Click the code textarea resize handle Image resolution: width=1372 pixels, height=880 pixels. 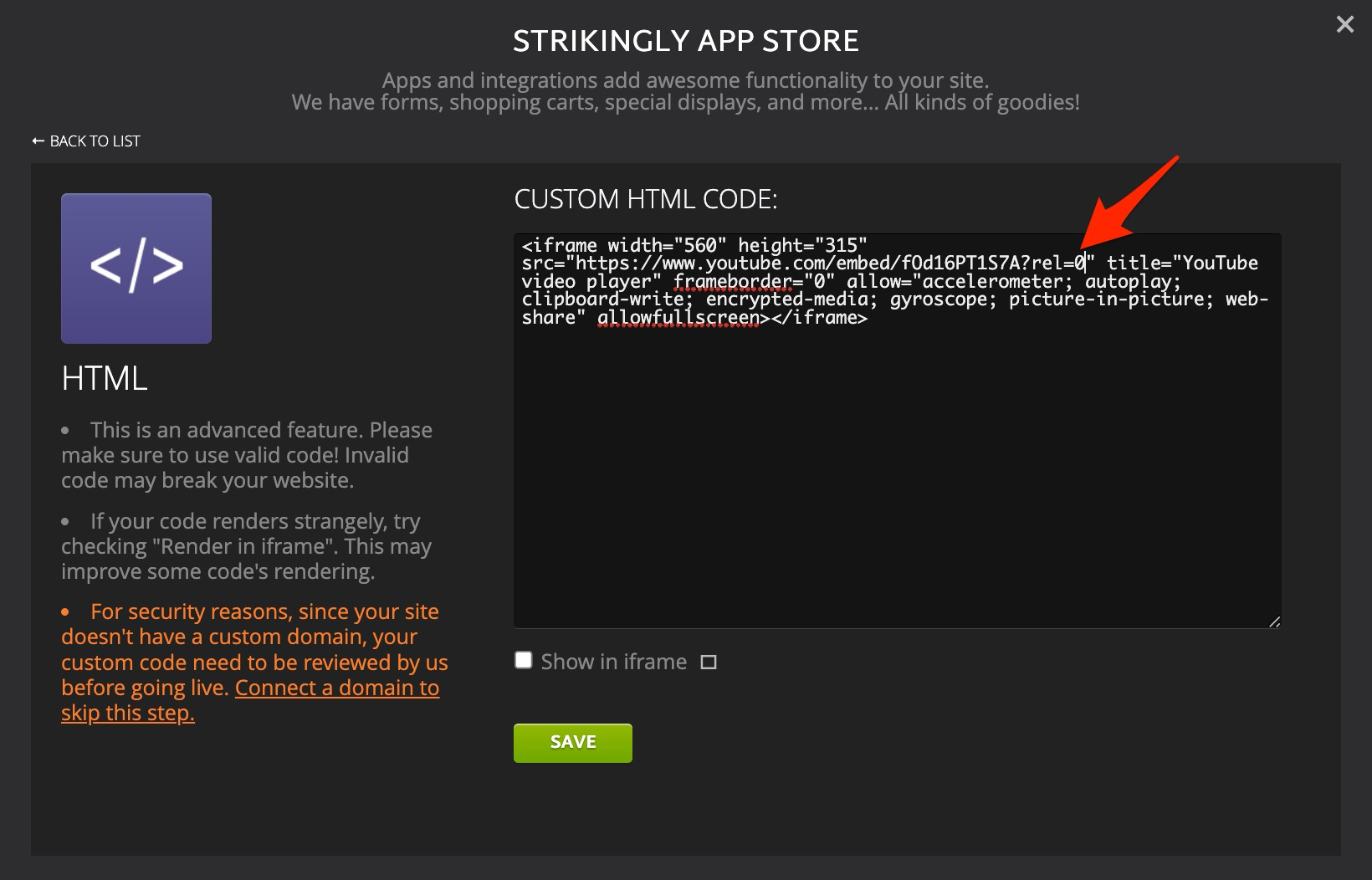click(x=1273, y=621)
